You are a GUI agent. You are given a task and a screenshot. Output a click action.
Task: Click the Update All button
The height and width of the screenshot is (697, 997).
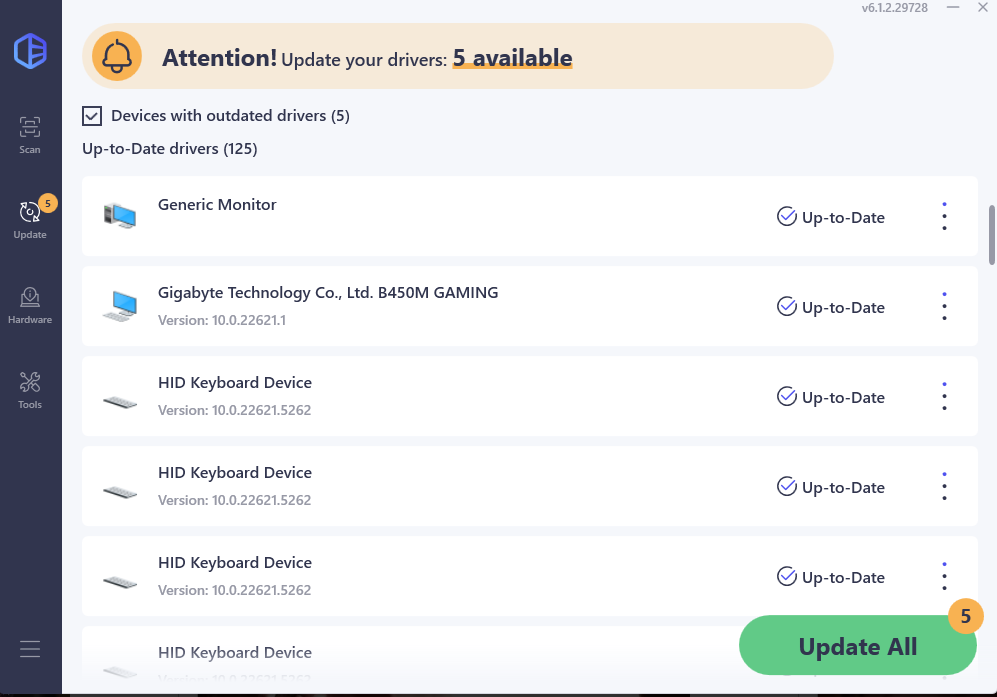pyautogui.click(x=857, y=645)
